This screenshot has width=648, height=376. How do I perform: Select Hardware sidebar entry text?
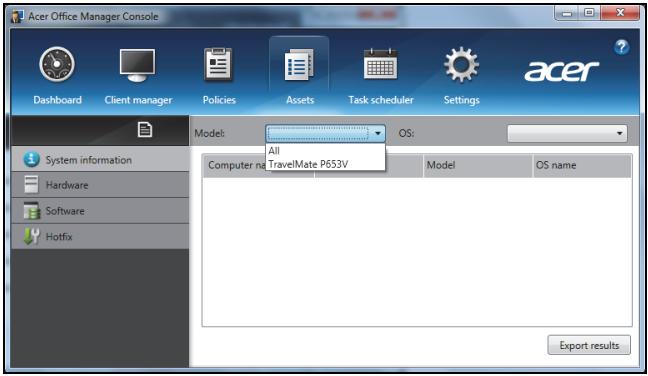[x=67, y=185]
